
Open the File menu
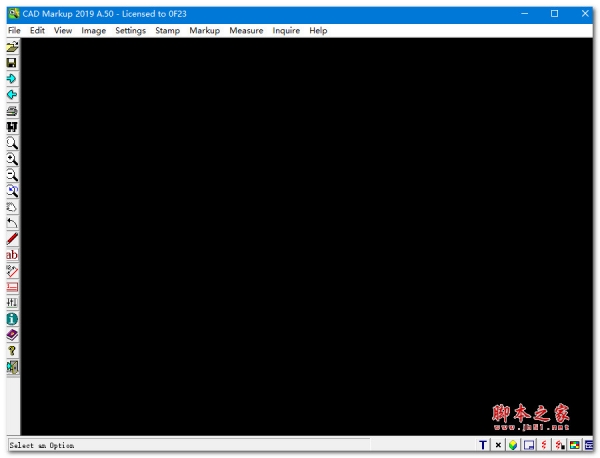point(14,31)
